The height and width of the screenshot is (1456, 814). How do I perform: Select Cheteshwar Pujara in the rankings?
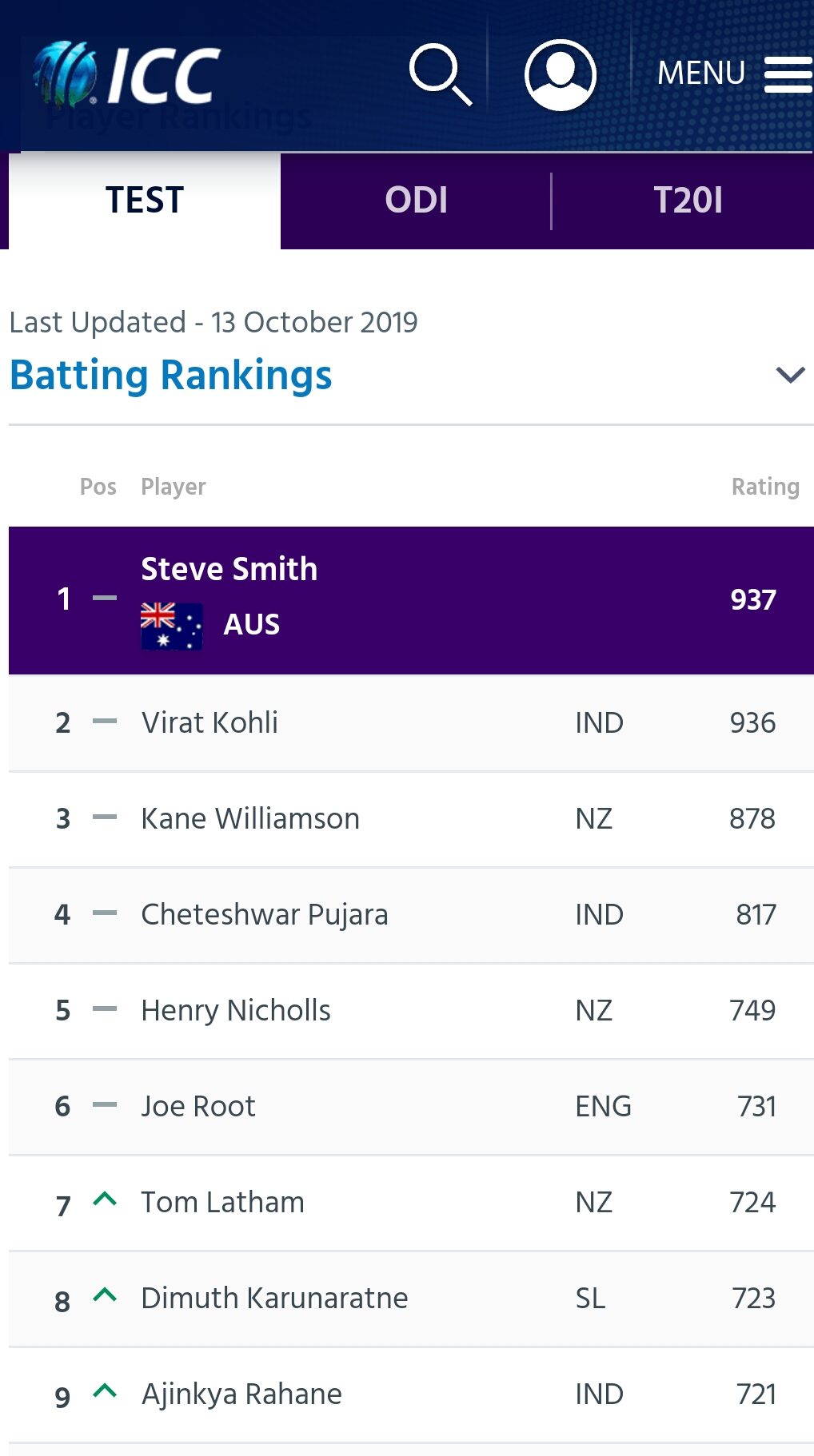265,914
